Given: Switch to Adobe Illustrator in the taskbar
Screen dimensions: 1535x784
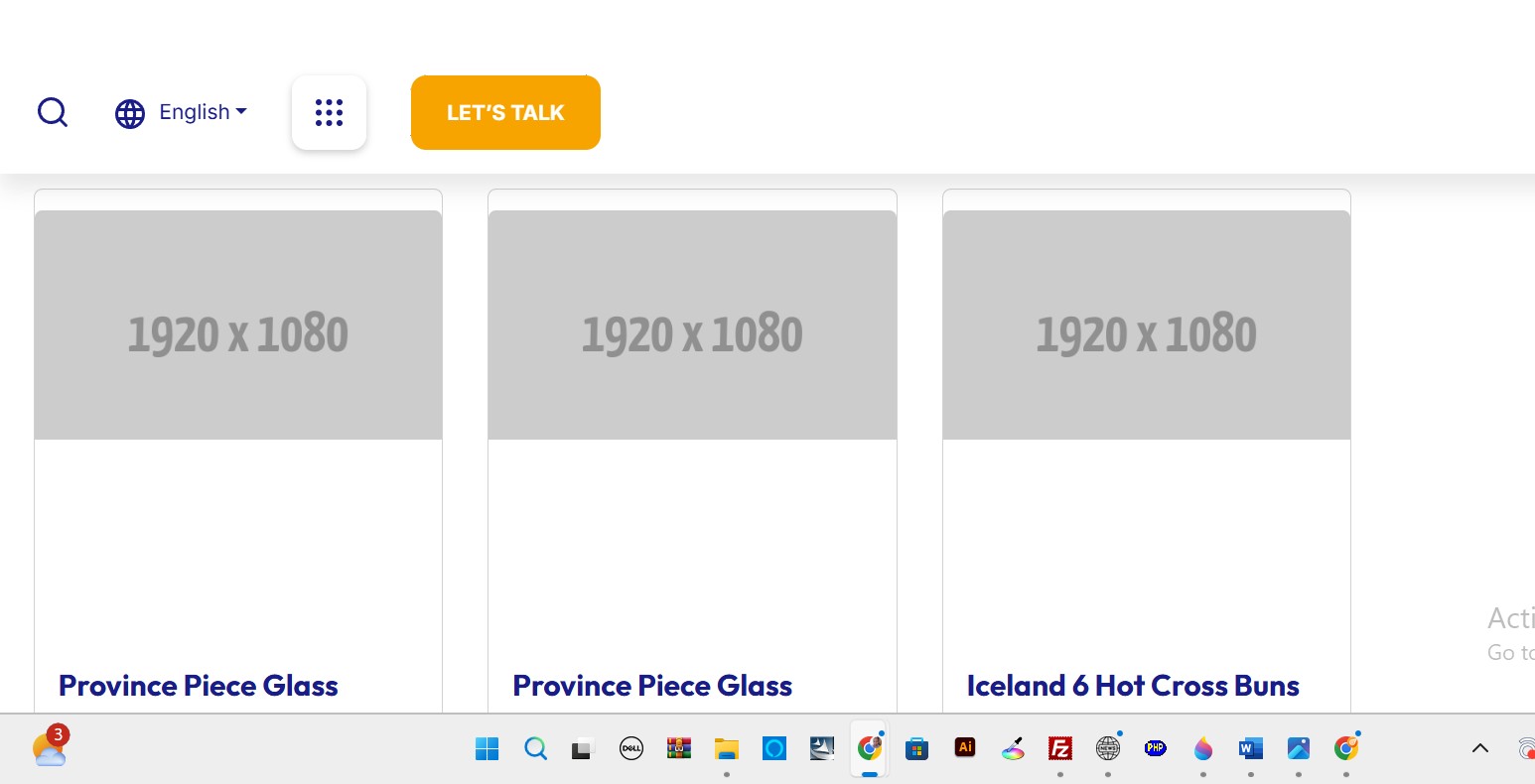Looking at the screenshot, I should pos(964,748).
